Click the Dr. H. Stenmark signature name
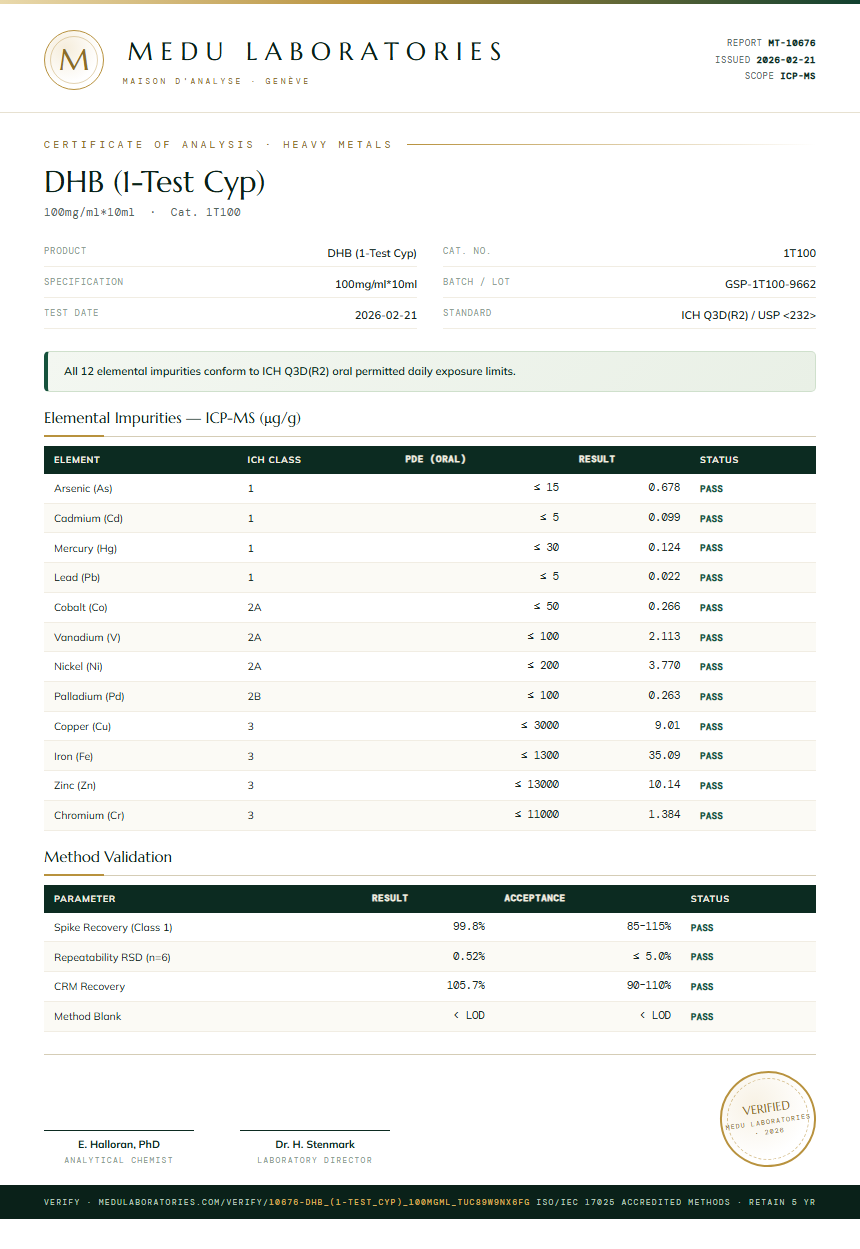 coord(315,1144)
